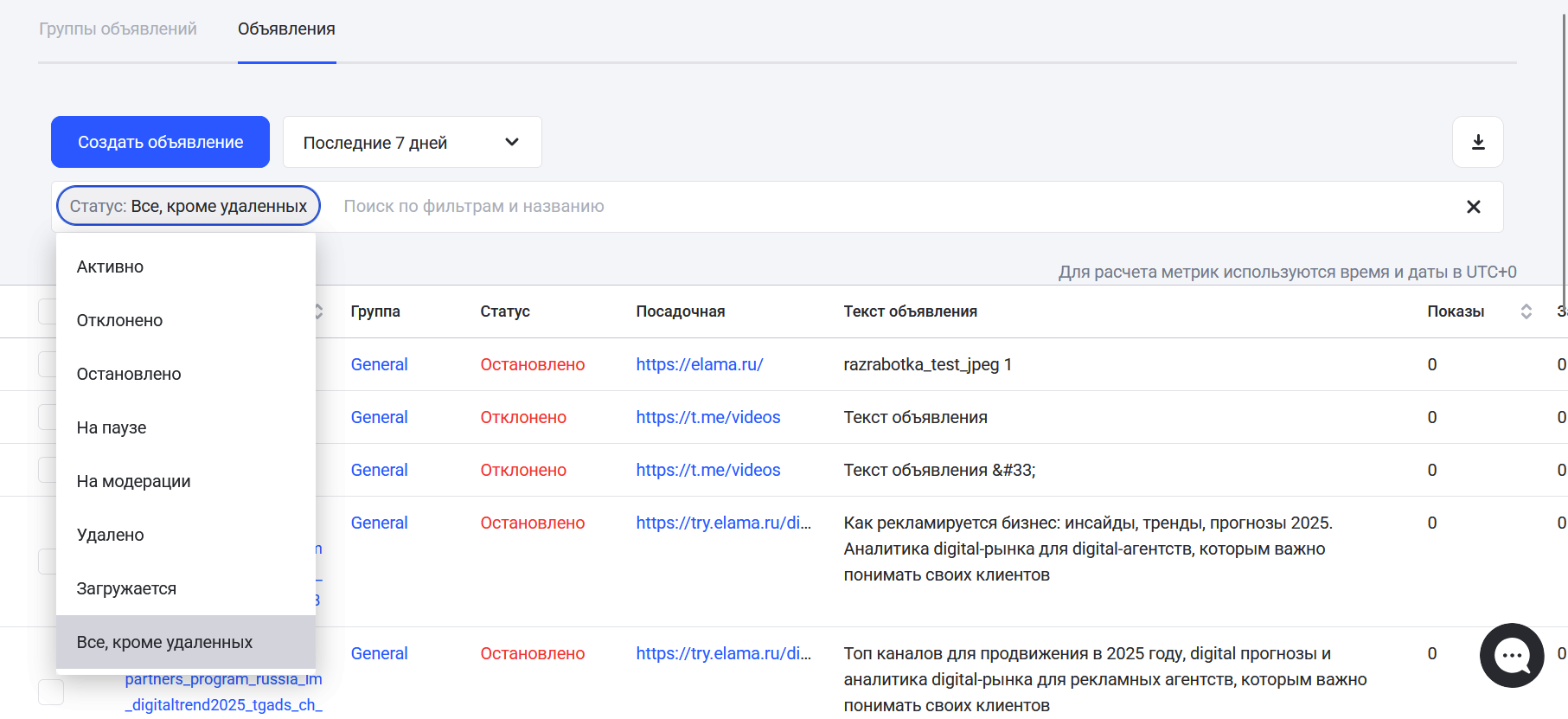Clear the filter search with X icon
Screen dimensions: 1568x719
(x=1473, y=207)
